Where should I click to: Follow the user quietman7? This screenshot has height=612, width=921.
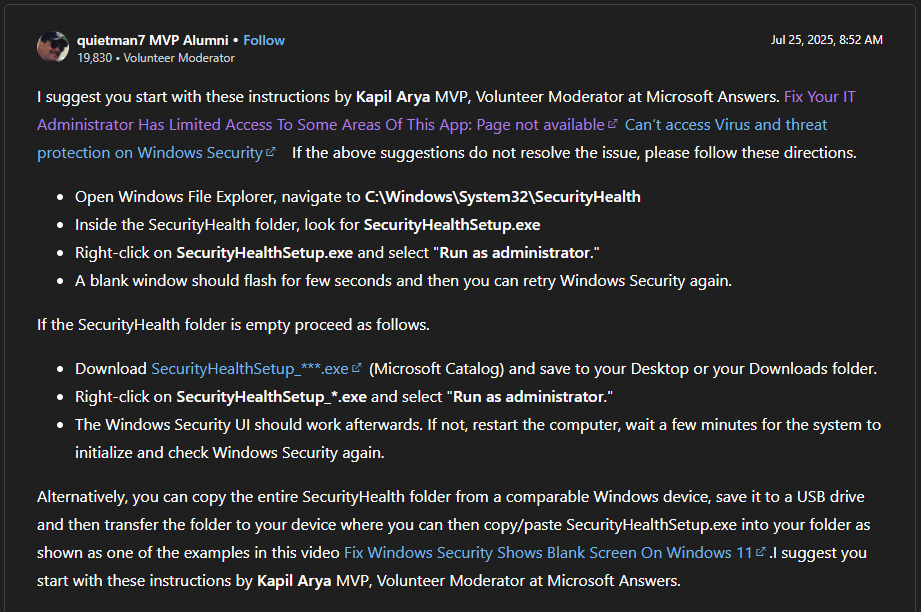(264, 40)
